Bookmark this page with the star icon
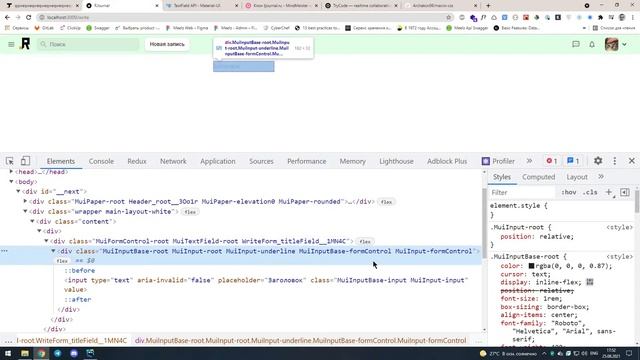 pyautogui.click(x=449, y=17)
